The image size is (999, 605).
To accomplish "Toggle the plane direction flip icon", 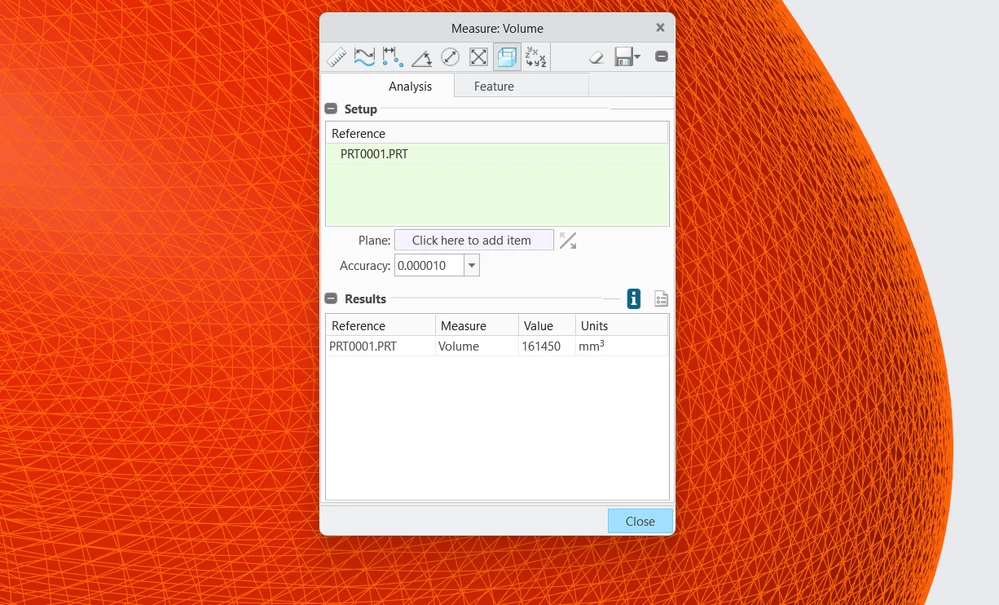I will pos(568,241).
